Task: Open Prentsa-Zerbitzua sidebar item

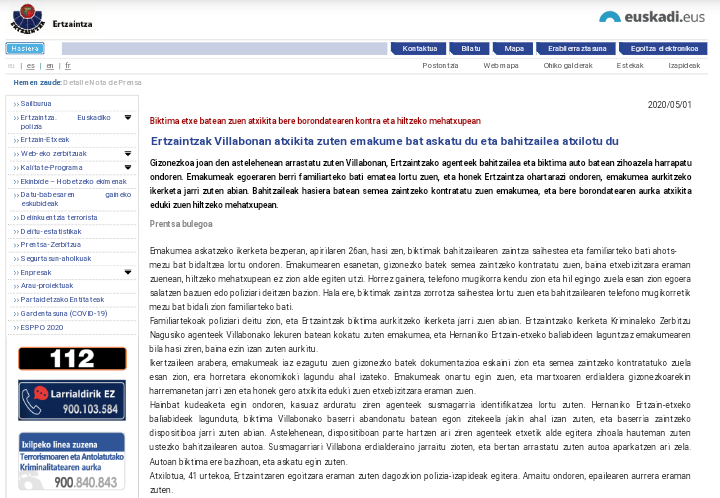Action: tap(51, 245)
